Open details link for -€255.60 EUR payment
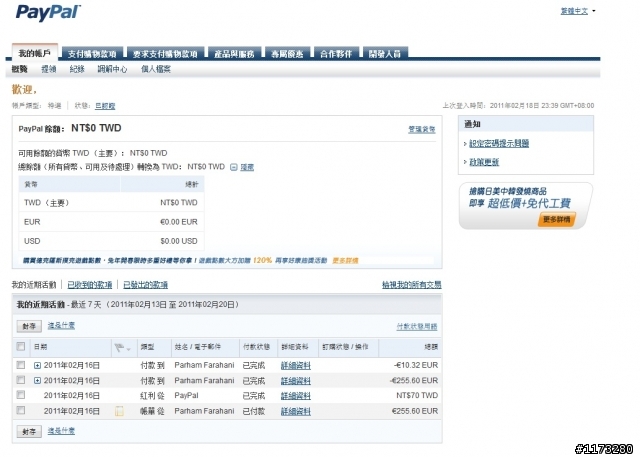640x457 pixels. (x=296, y=381)
